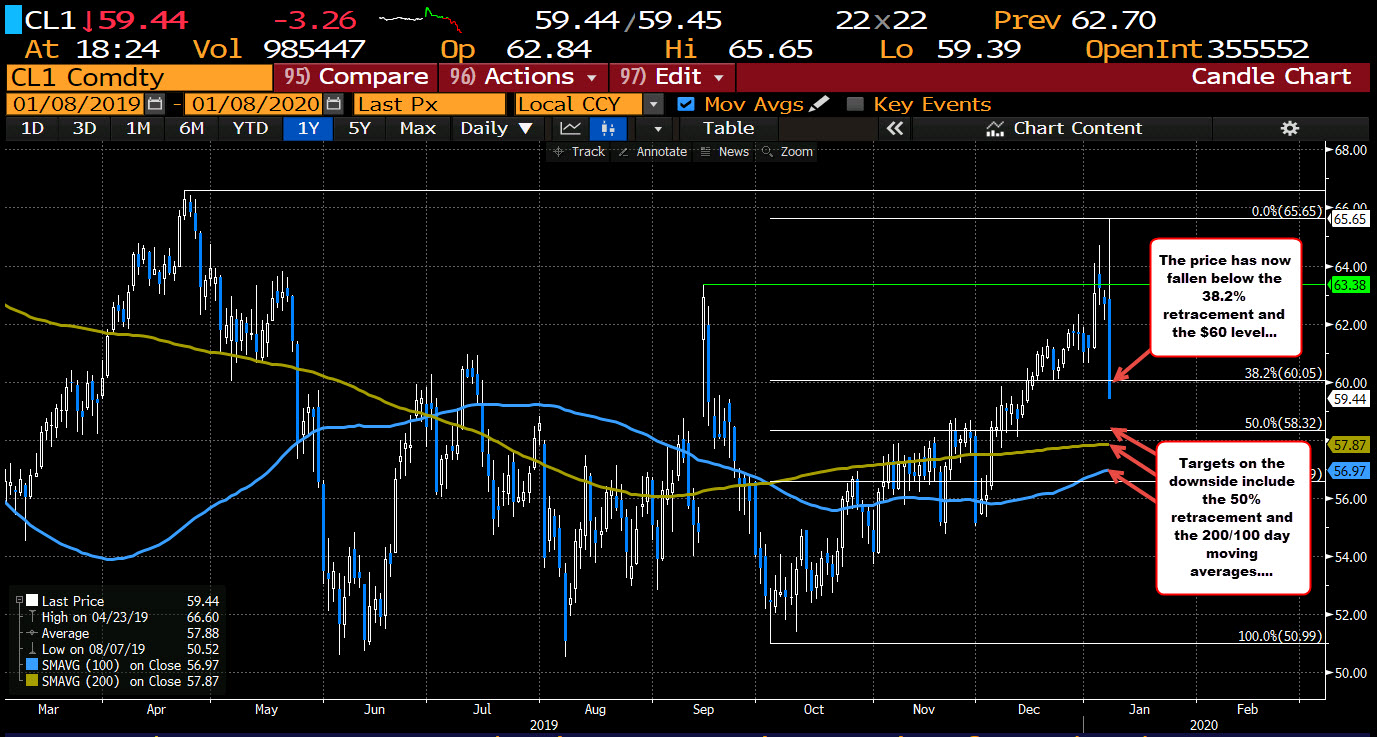This screenshot has height=737, width=1377.
Task: Select the 5Y range tab
Action: click(x=360, y=128)
